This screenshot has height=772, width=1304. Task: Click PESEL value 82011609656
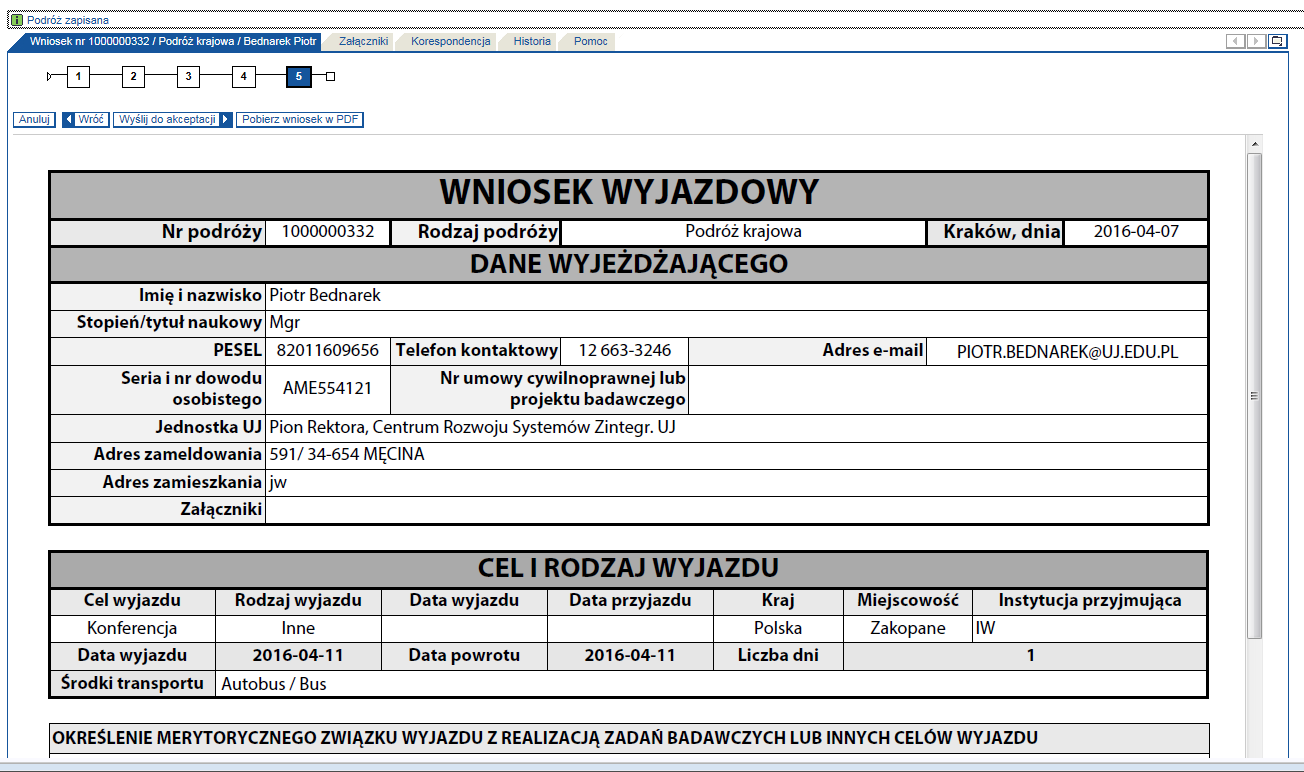(329, 351)
